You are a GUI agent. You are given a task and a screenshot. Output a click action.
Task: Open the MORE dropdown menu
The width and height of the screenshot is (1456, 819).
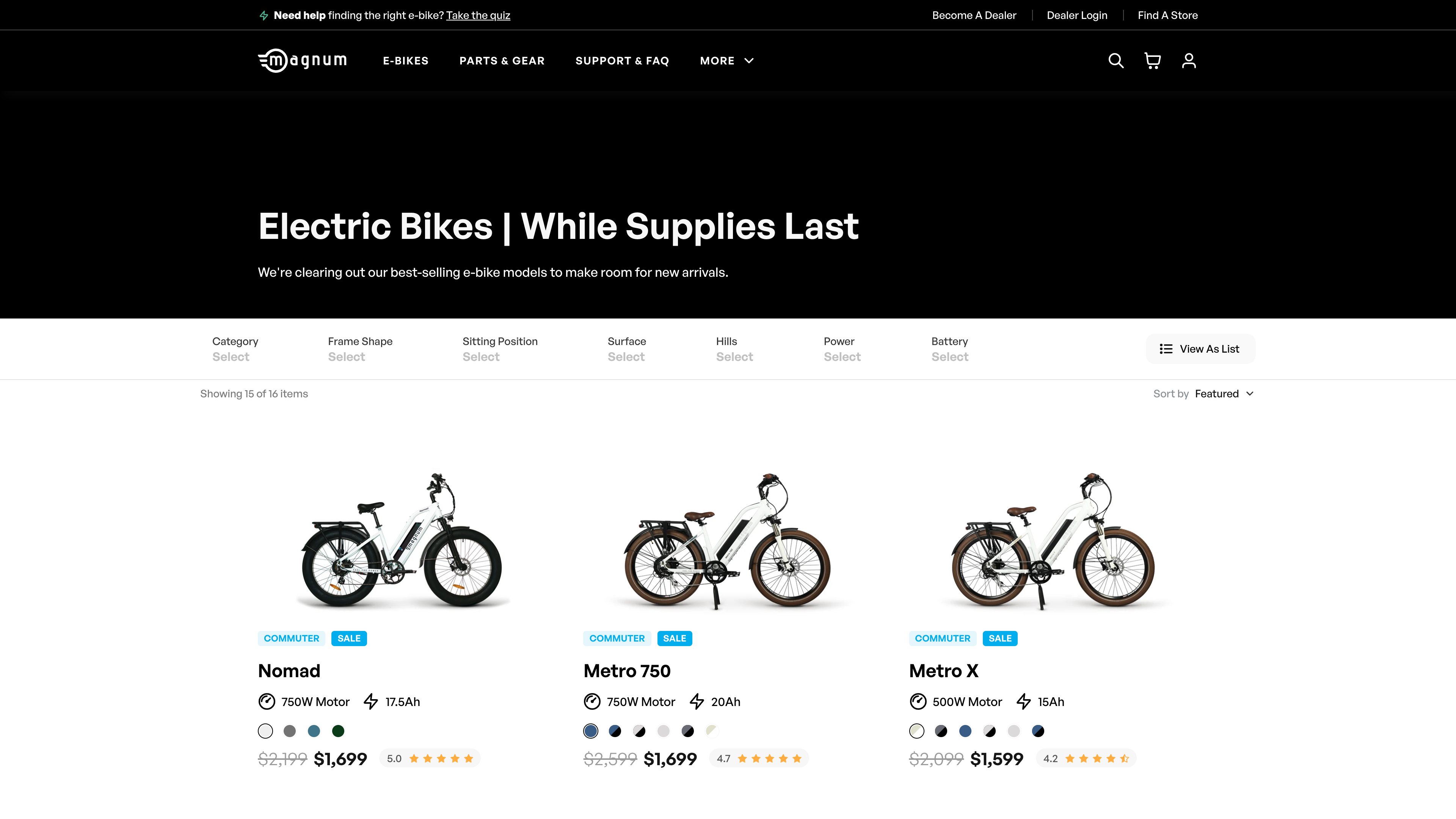(727, 60)
